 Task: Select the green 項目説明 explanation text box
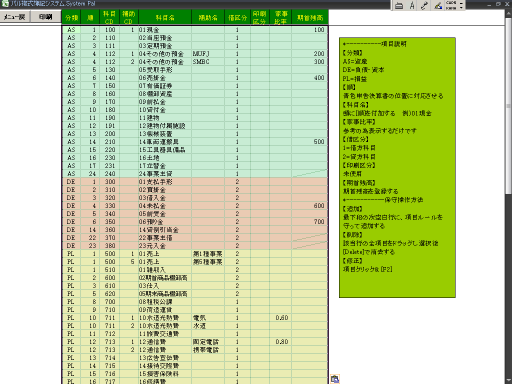click(x=397, y=167)
